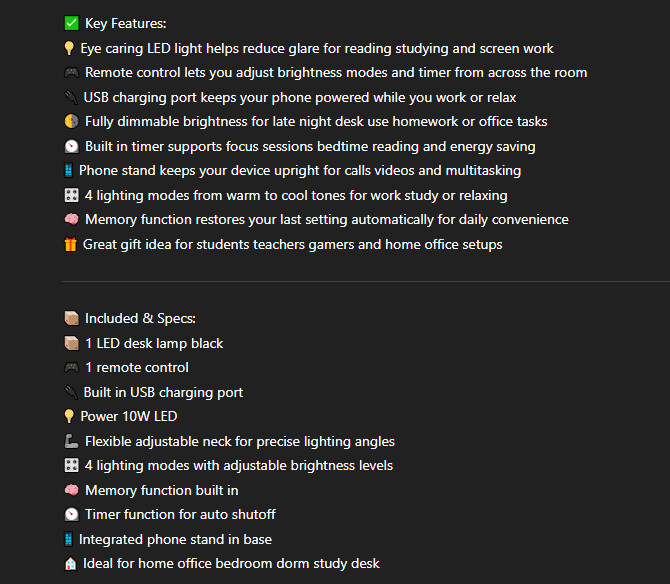Click the clock icon beside Built in timer

(71, 146)
